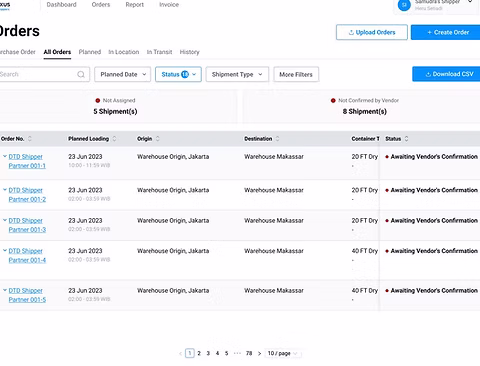The height and width of the screenshot is (366, 480).
Task: Expand row DTD Shipper Partner 001-1
Action: tap(5, 156)
